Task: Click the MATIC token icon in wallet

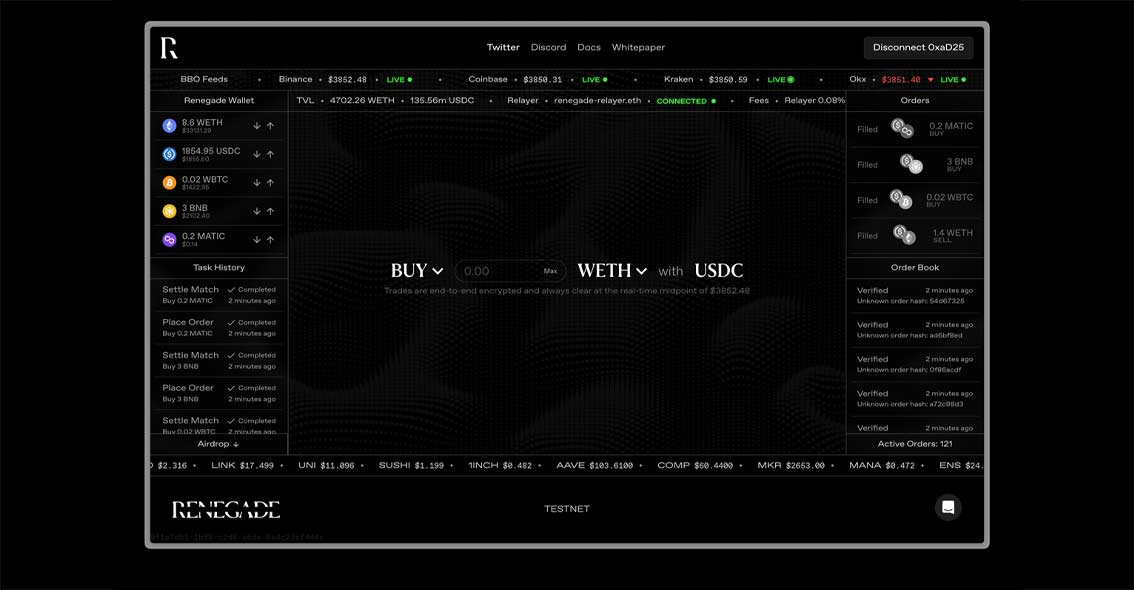Action: (169, 239)
